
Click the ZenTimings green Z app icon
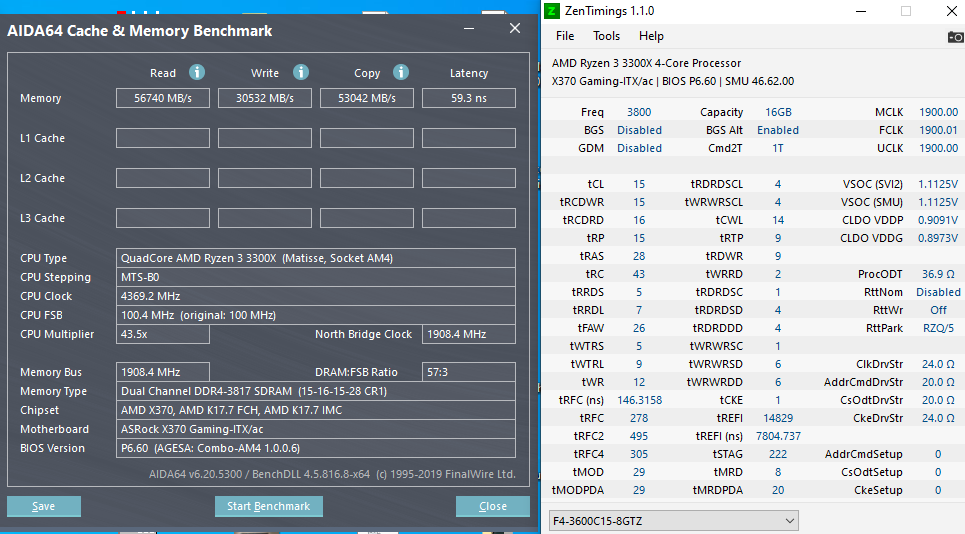(x=552, y=10)
